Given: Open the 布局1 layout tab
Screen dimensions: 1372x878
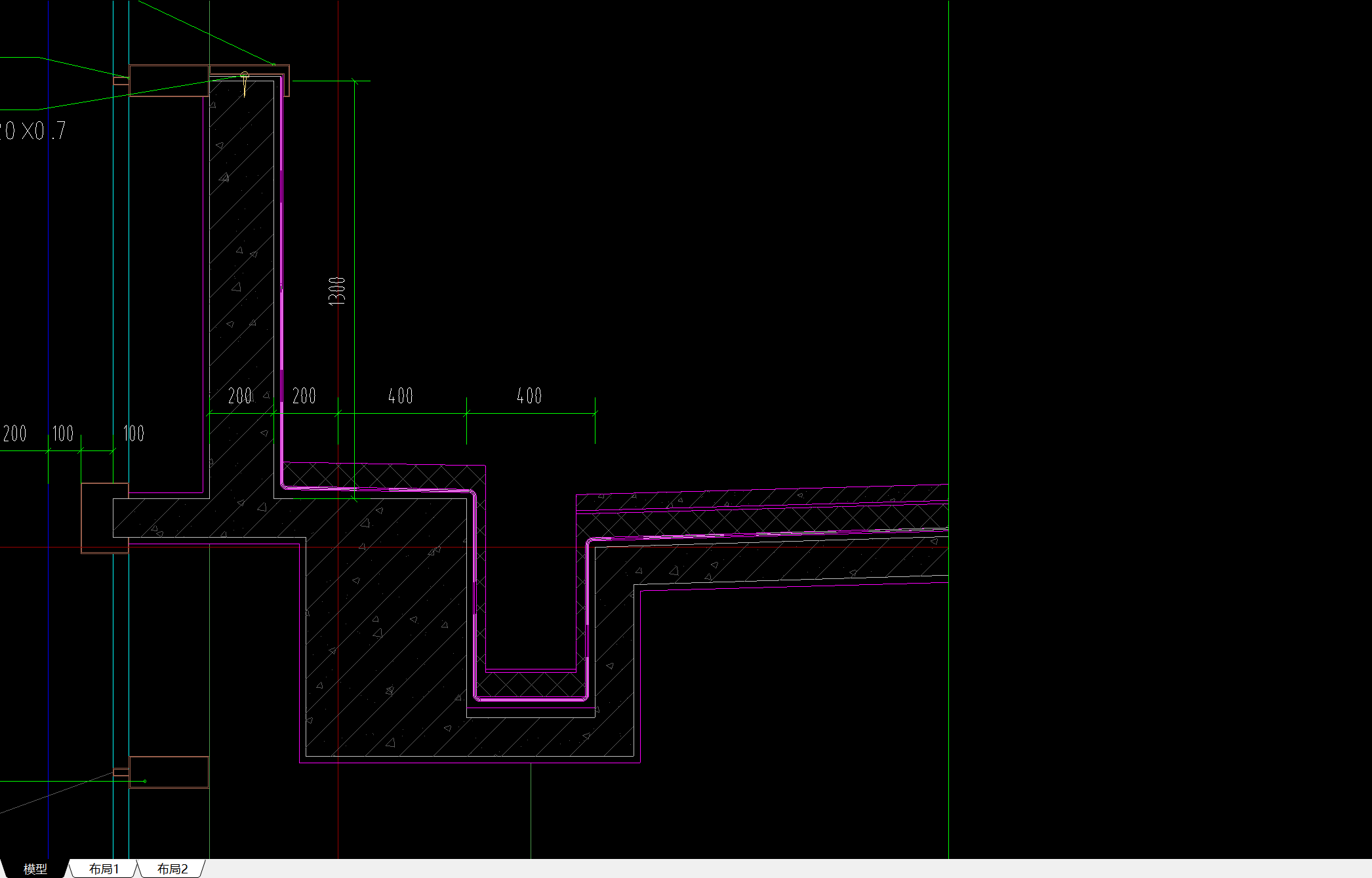Looking at the screenshot, I should (104, 869).
